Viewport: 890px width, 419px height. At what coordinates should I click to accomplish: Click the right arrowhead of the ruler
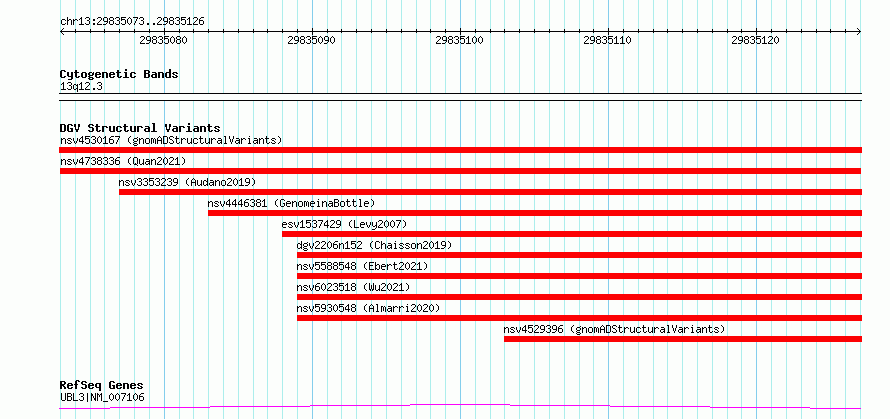tap(859, 31)
